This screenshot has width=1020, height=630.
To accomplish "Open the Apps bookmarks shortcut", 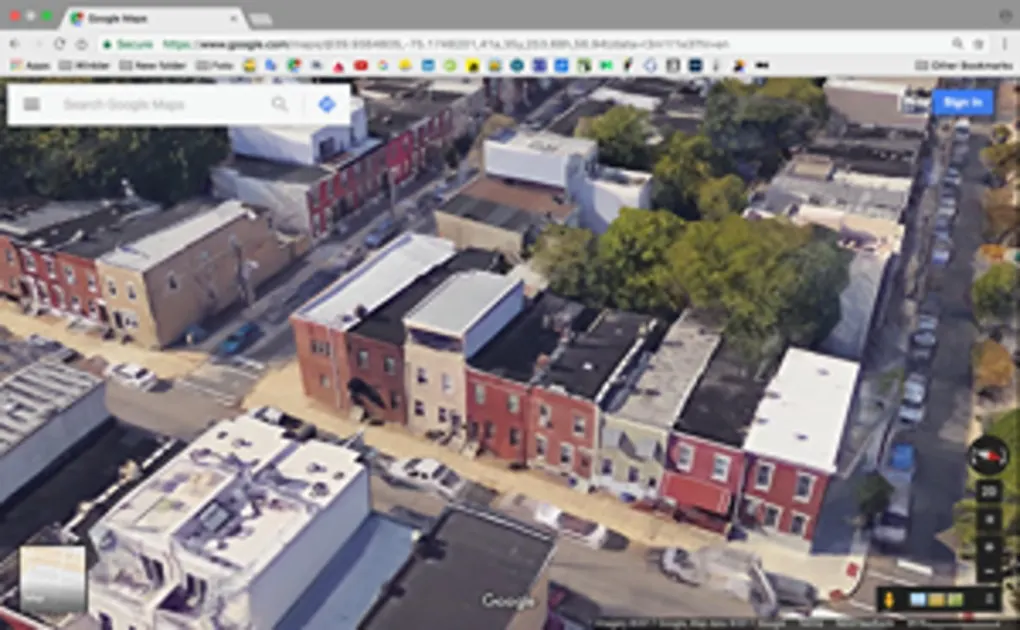I will pyautogui.click(x=30, y=65).
